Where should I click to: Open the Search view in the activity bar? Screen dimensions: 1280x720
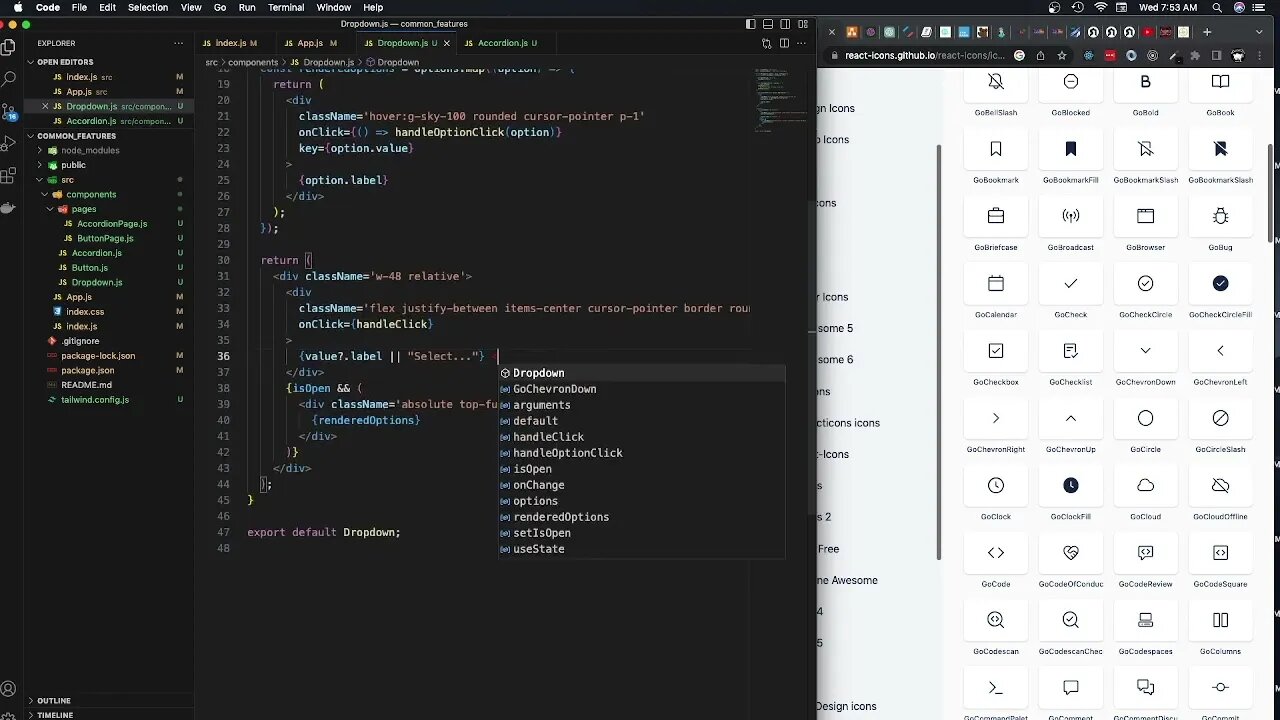pyautogui.click(x=10, y=78)
